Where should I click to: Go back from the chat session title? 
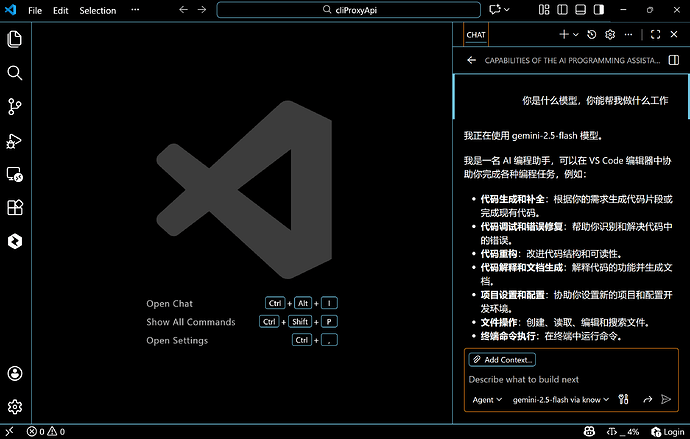tap(472, 60)
